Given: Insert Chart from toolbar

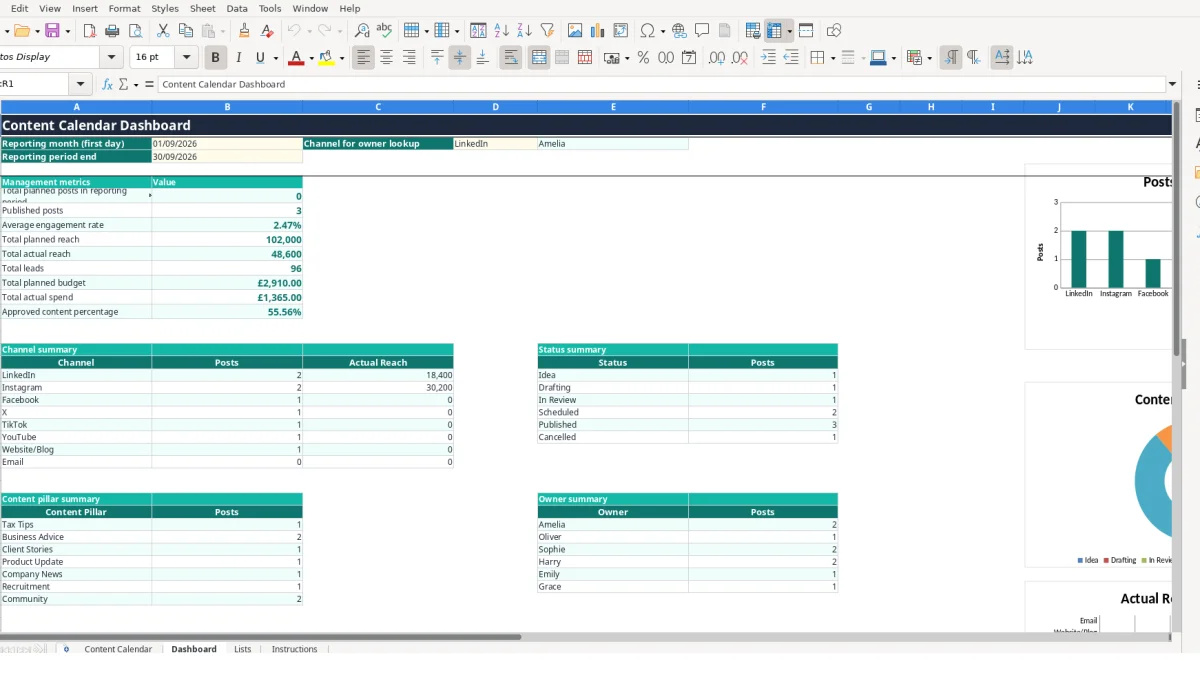Looking at the screenshot, I should [598, 31].
